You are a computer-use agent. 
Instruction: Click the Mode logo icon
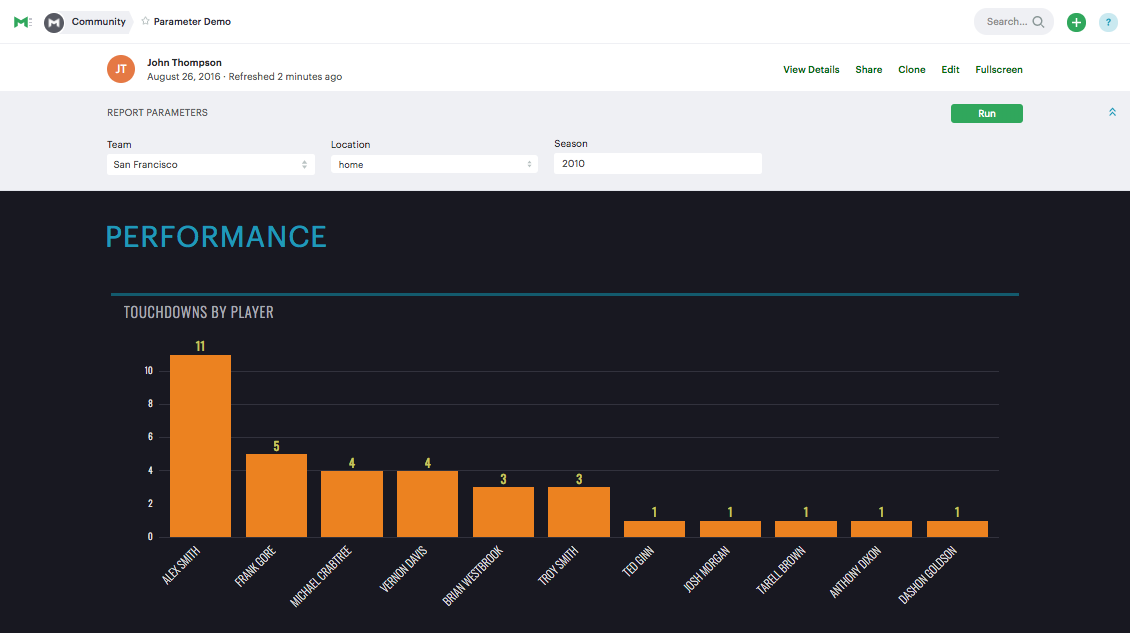tap(22, 22)
